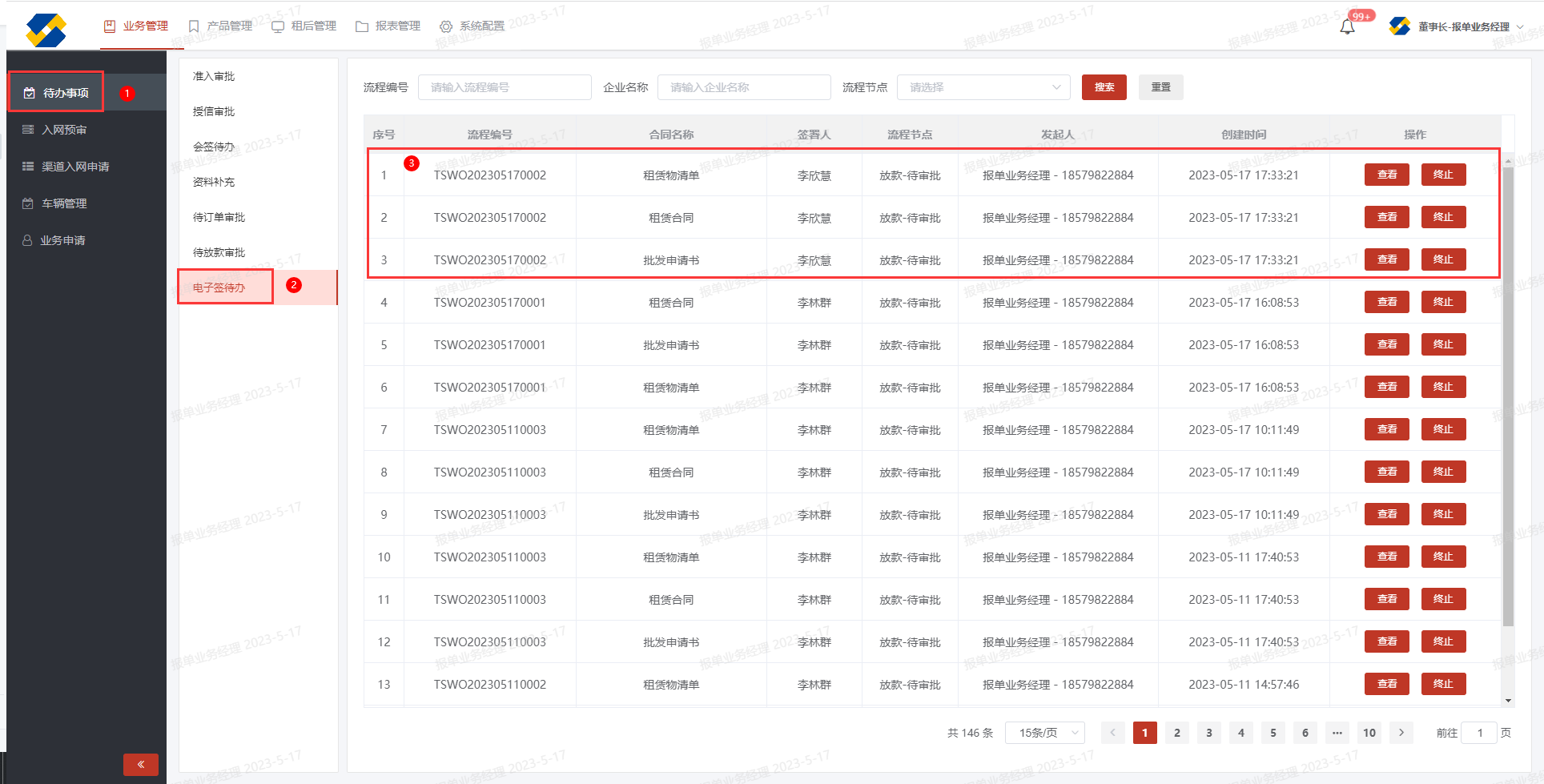This screenshot has height=784, width=1544.
Task: Click 查看 for row 4 contract
Action: 1386,302
